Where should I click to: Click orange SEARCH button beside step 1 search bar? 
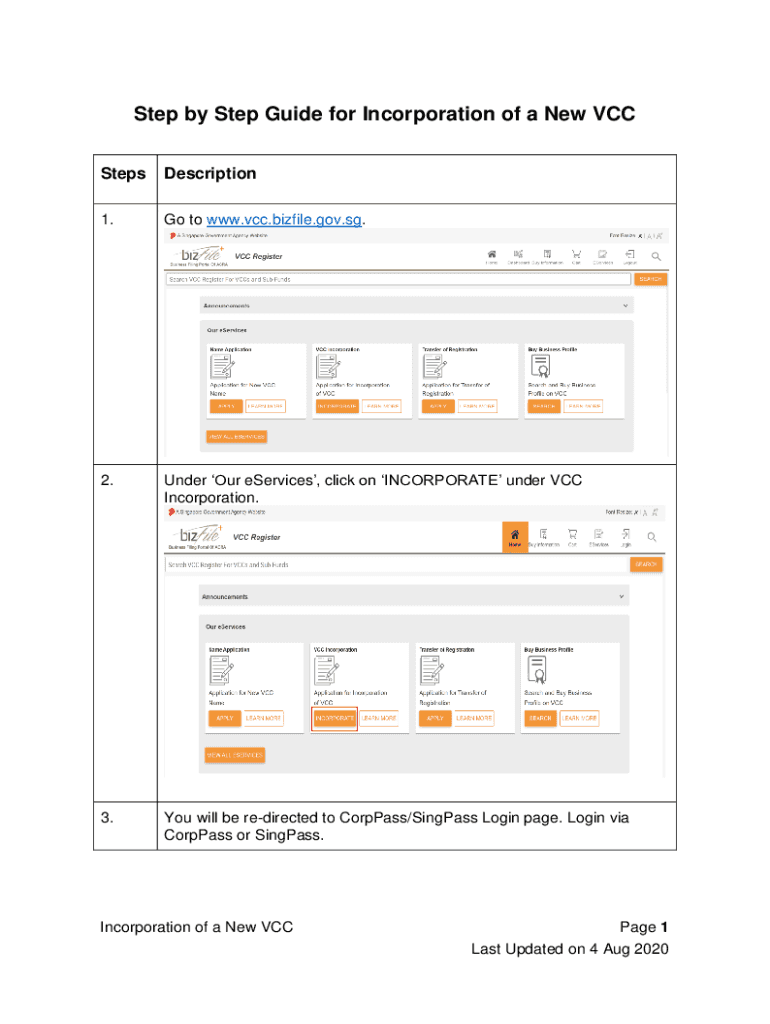point(650,279)
